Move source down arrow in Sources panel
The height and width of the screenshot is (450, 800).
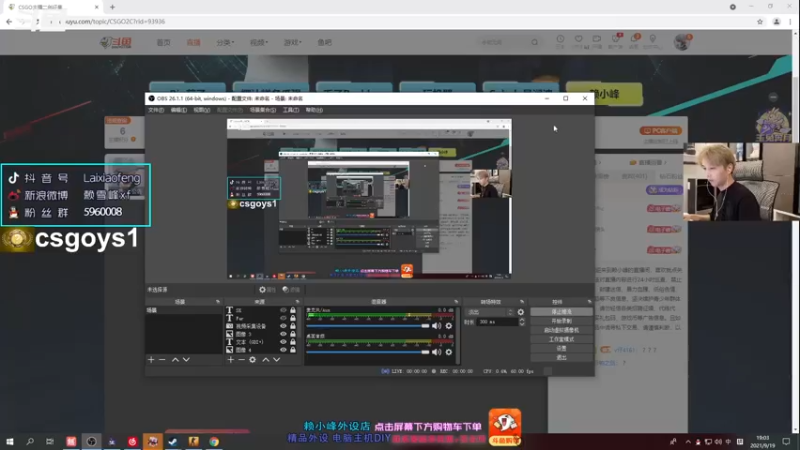pyautogui.click(x=277, y=360)
